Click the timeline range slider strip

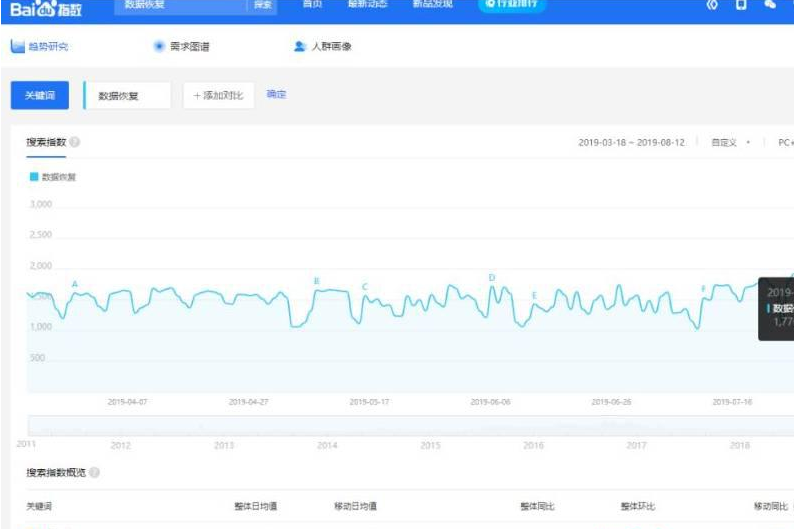click(410, 426)
